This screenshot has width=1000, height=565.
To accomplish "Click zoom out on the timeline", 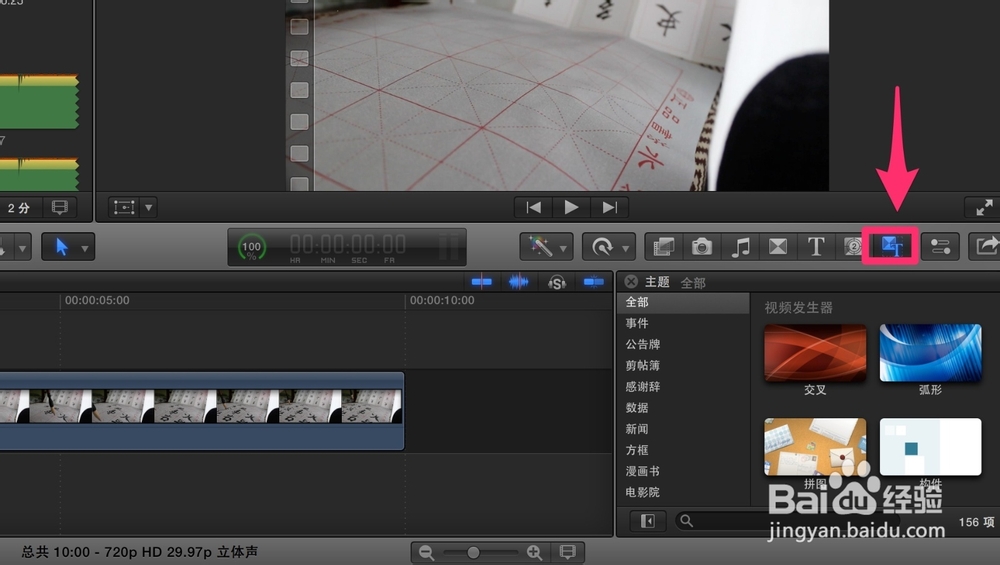I will 427,552.
